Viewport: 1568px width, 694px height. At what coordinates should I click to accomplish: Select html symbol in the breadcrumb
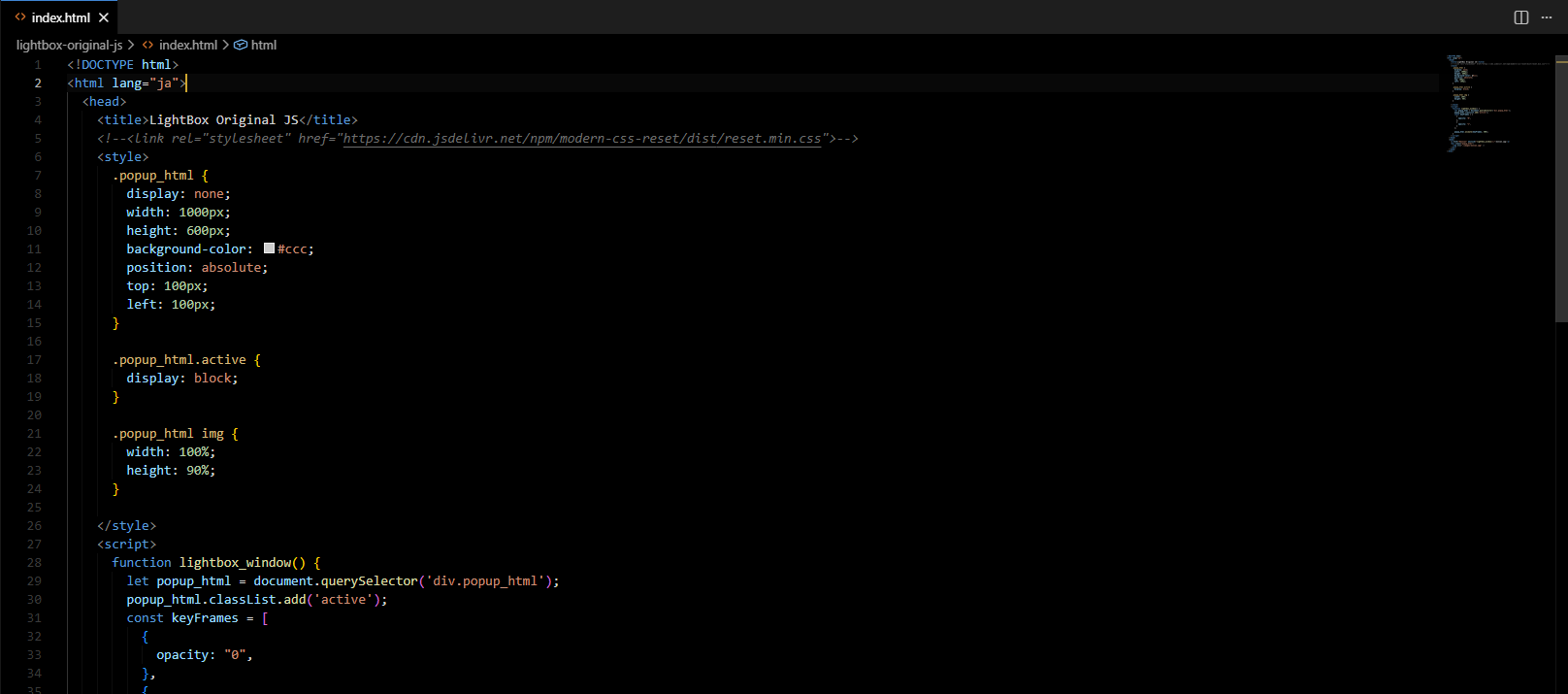pos(264,45)
